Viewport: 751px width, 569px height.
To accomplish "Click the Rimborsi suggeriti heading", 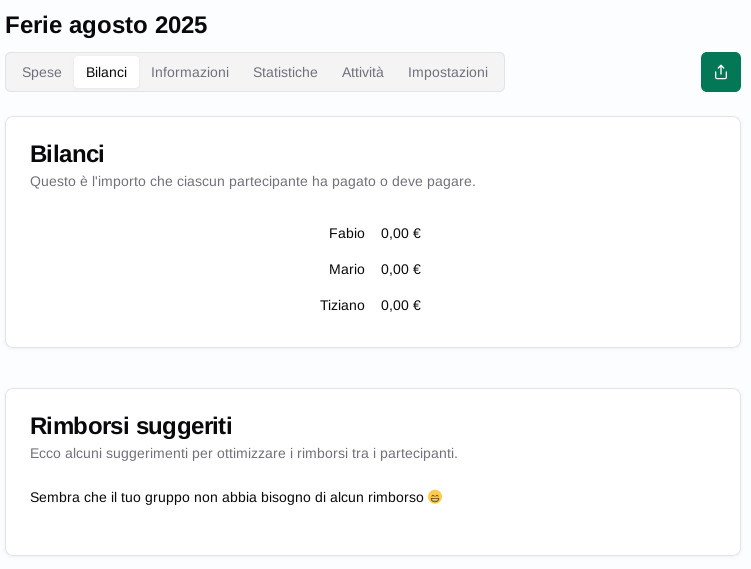I will pyautogui.click(x=131, y=426).
